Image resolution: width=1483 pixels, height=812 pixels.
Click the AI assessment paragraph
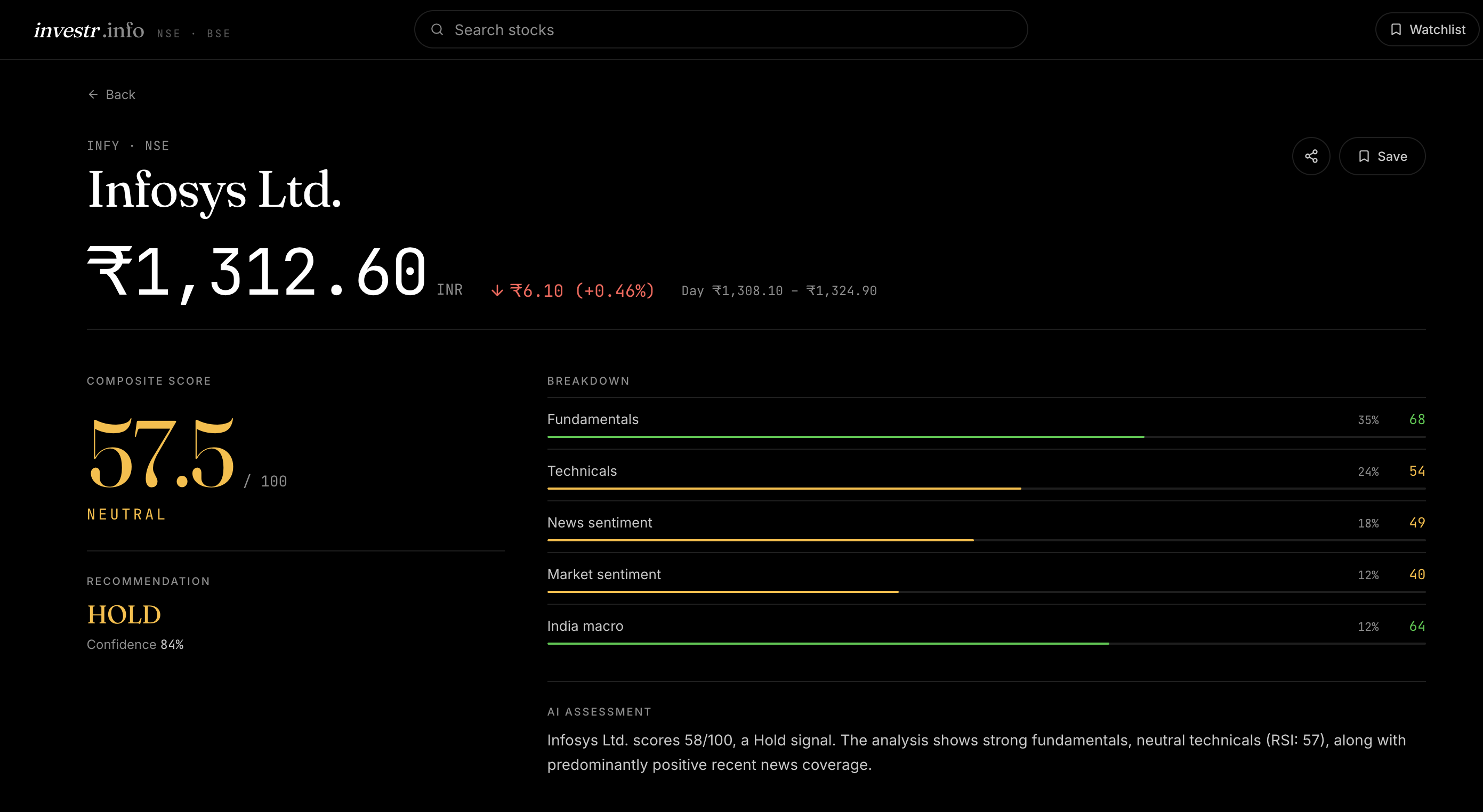click(x=977, y=752)
